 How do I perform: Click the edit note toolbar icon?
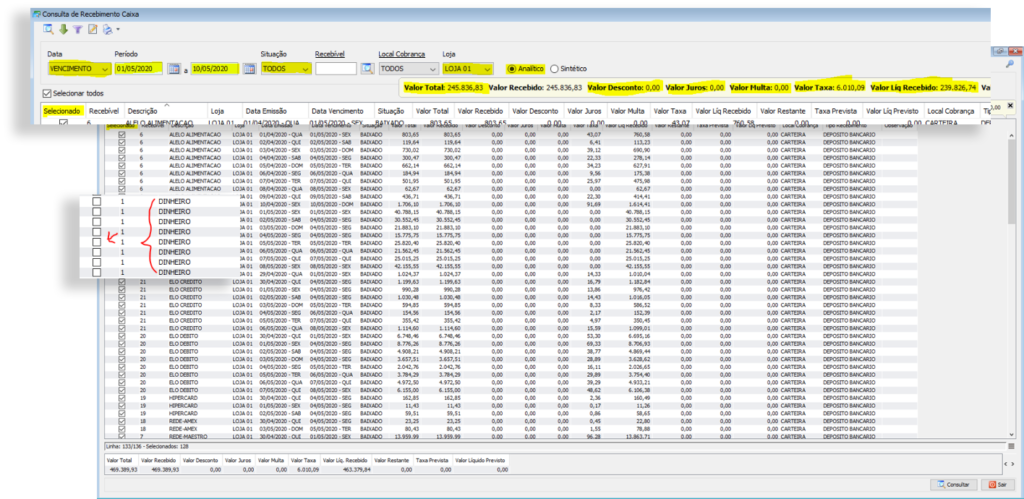tap(93, 29)
